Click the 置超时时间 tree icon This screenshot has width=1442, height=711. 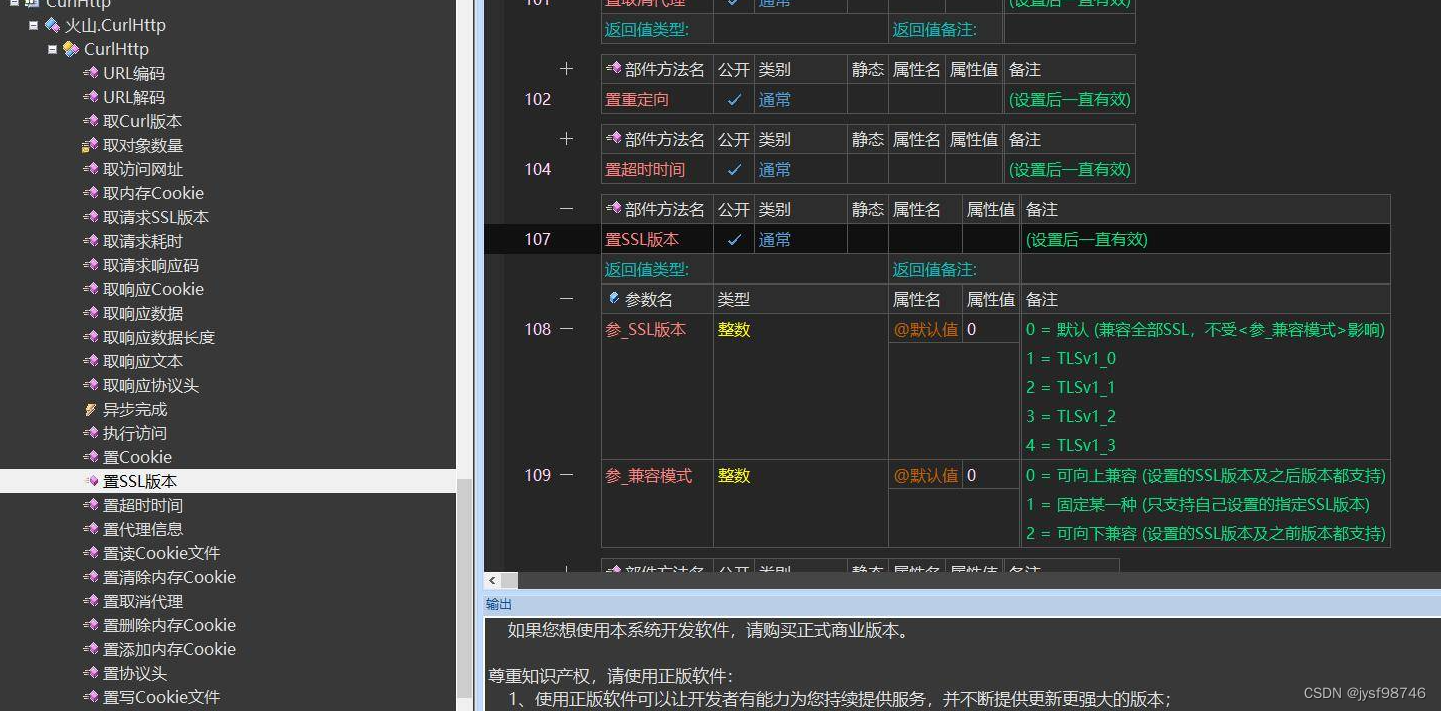click(90, 505)
